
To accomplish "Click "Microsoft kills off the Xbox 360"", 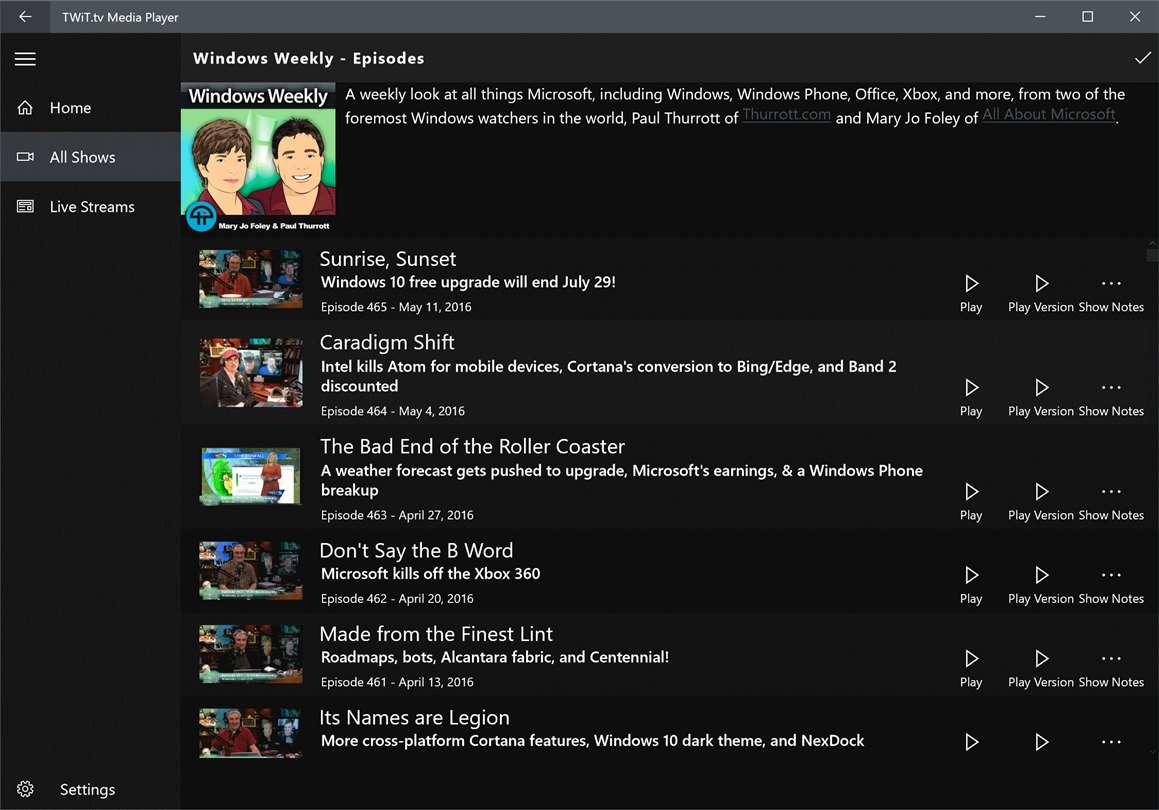I will [x=430, y=574].
